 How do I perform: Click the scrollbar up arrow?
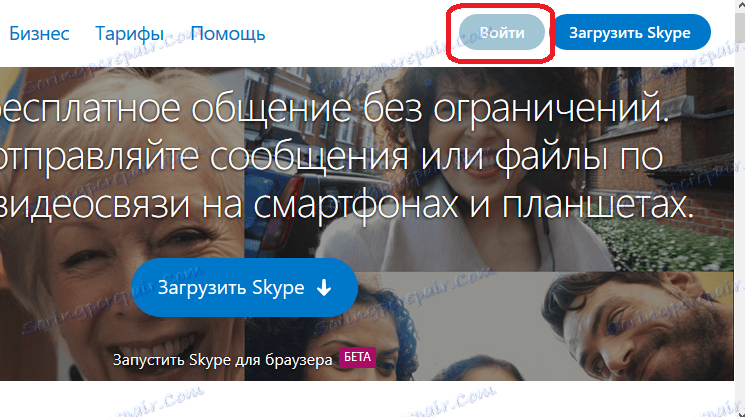tap(740, 4)
